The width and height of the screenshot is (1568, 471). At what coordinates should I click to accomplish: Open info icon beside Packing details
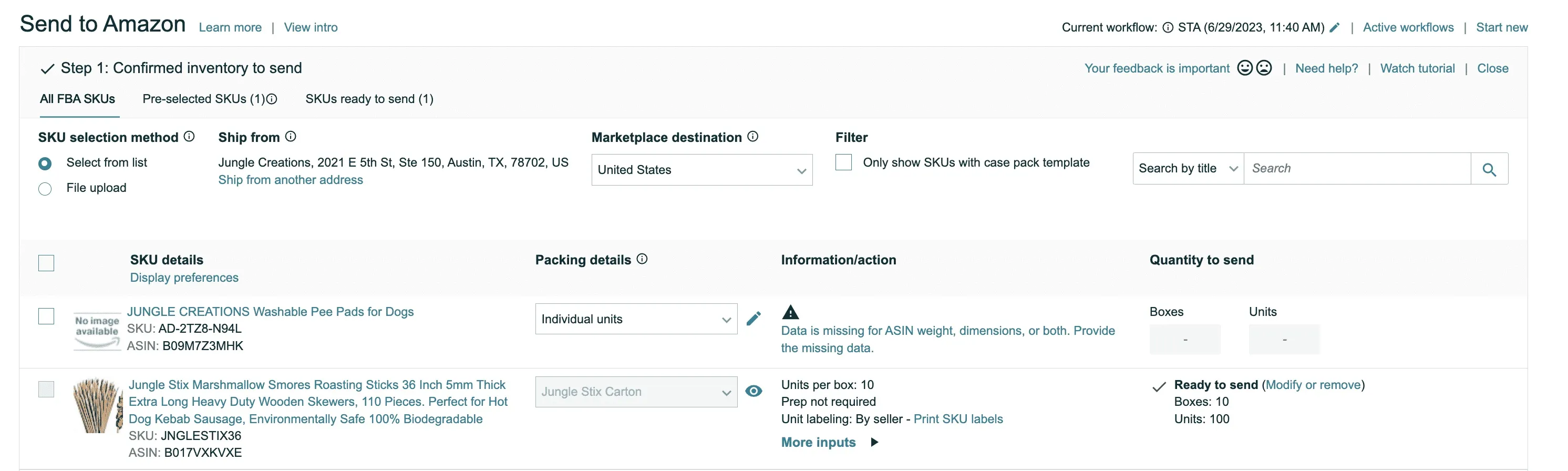642,259
